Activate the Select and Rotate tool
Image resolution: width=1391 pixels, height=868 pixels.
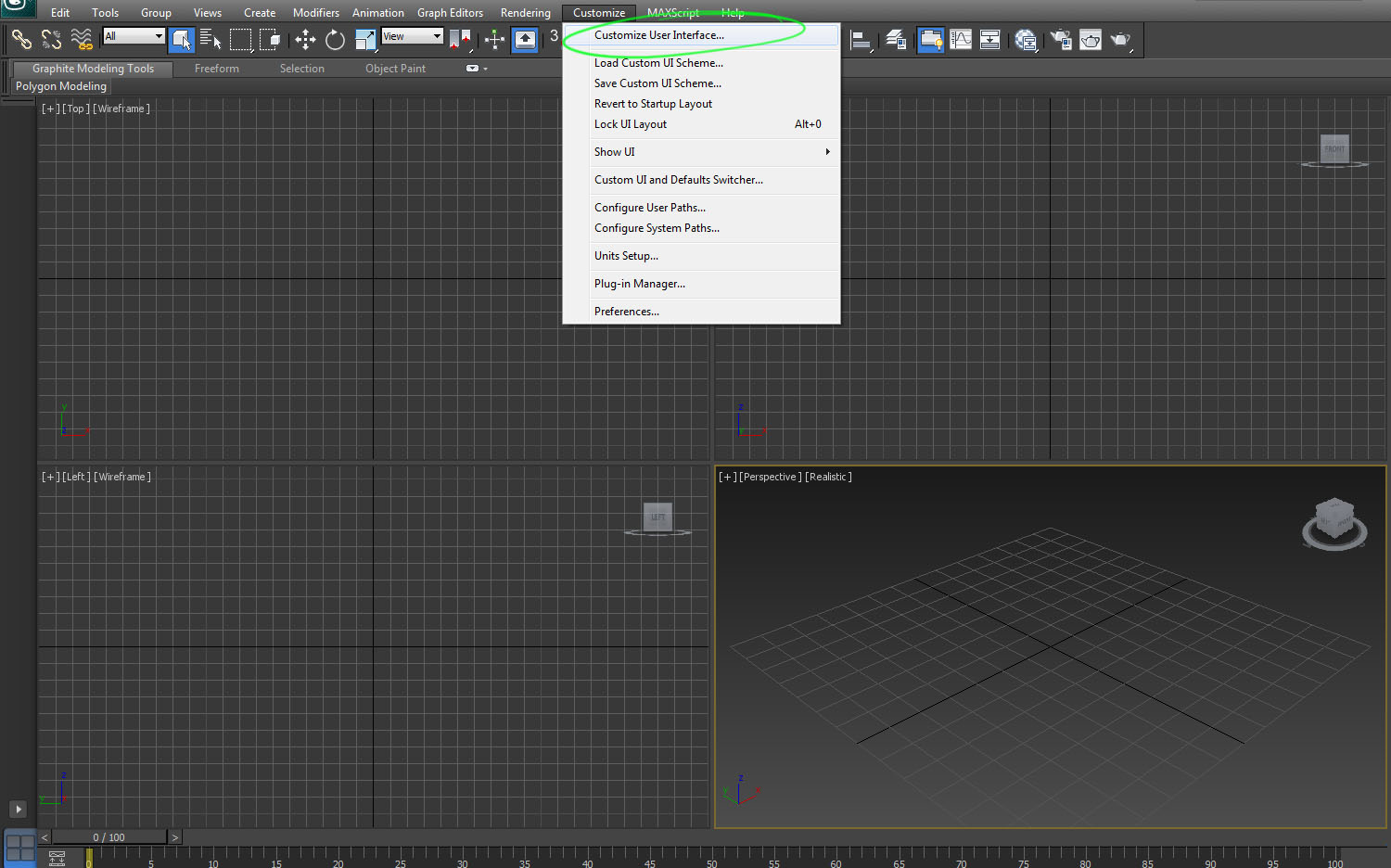335,39
